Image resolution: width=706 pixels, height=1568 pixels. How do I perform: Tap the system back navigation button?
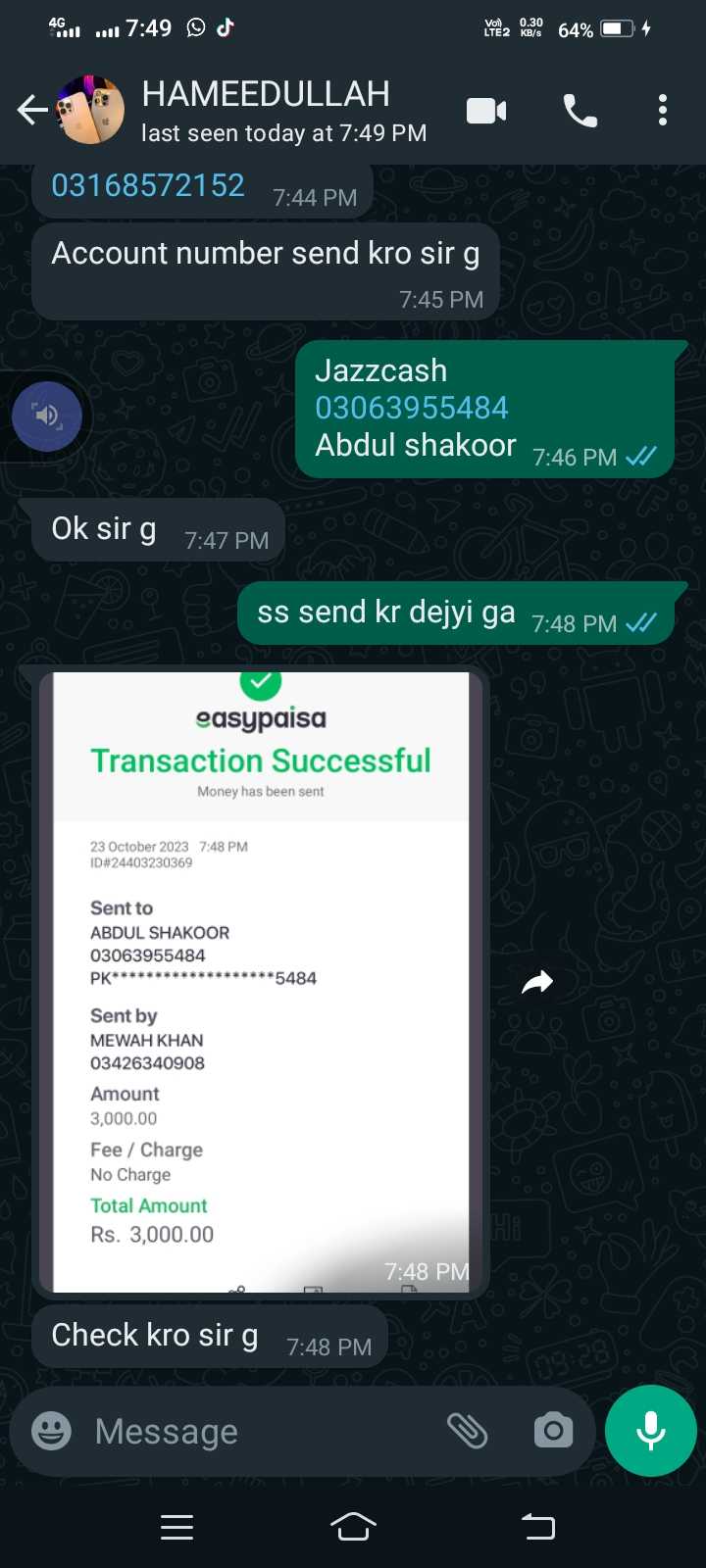537,1527
